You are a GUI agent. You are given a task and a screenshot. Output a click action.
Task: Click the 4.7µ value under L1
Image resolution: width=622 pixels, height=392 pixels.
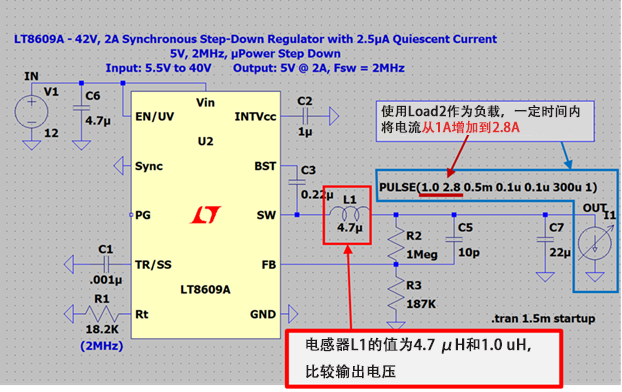click(x=349, y=228)
